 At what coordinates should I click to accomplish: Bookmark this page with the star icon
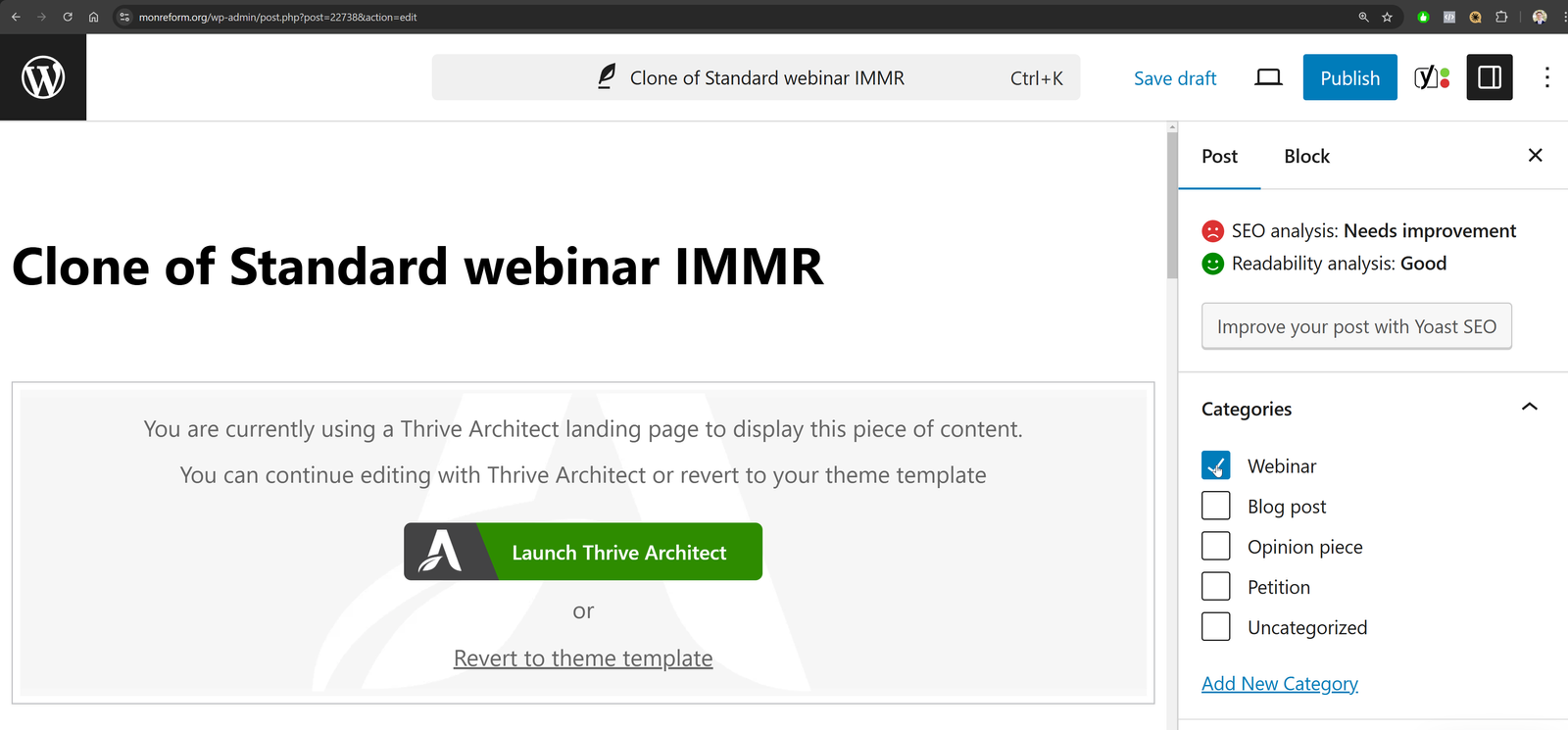pyautogui.click(x=1387, y=17)
